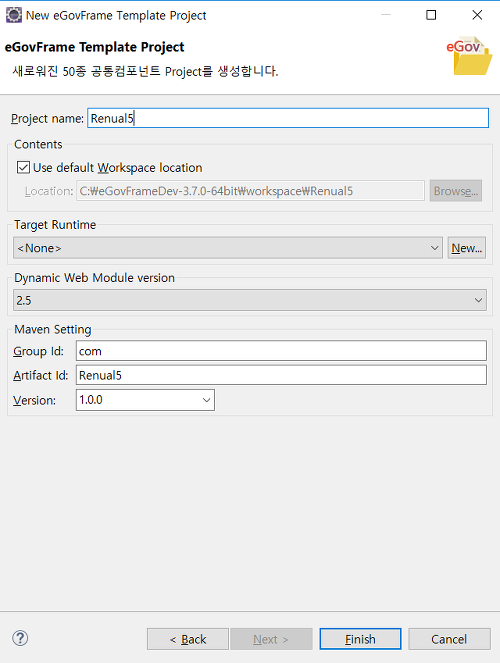500x663 pixels.
Task: Expand the Version combo box arrow
Action: coord(206,400)
